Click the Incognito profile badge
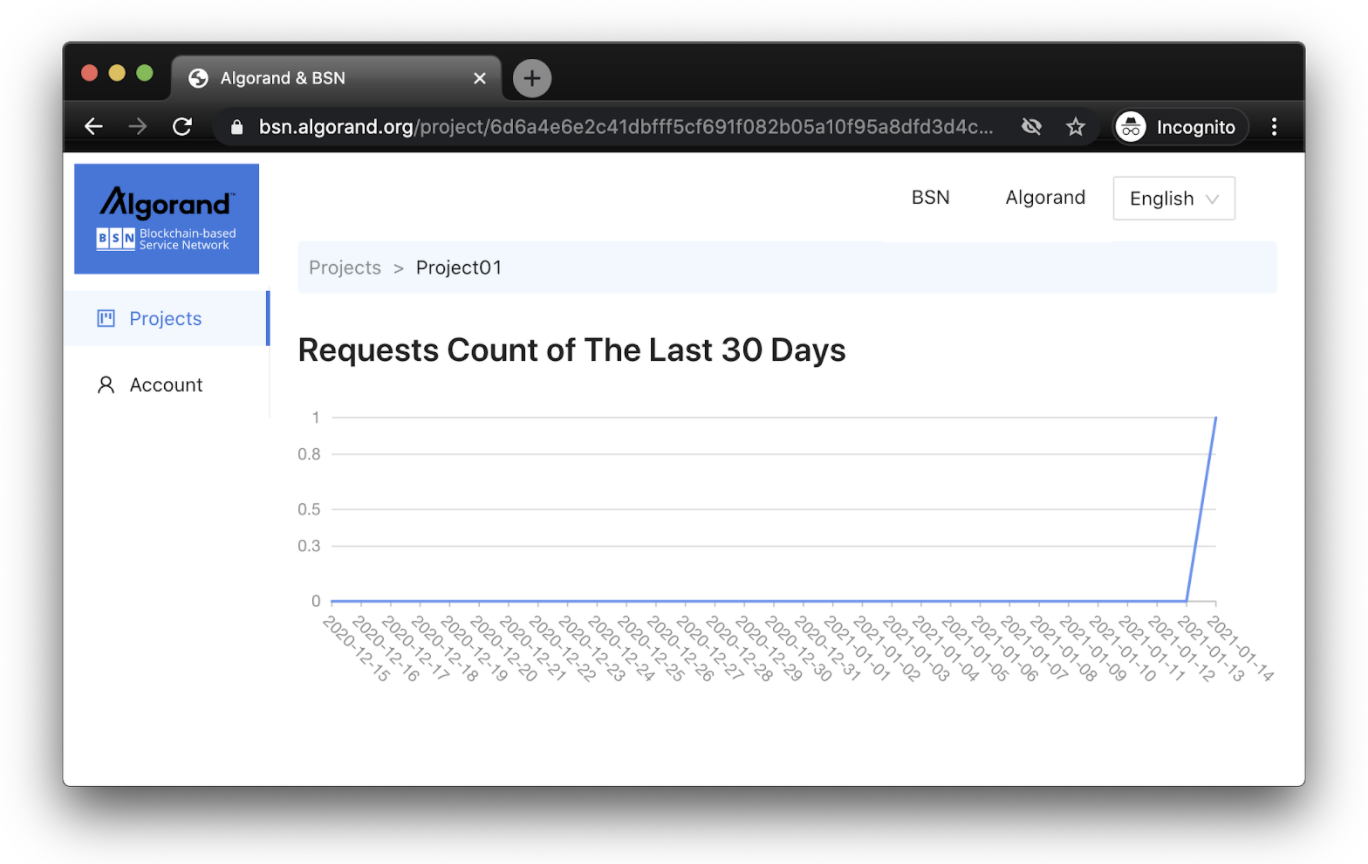 click(1181, 127)
